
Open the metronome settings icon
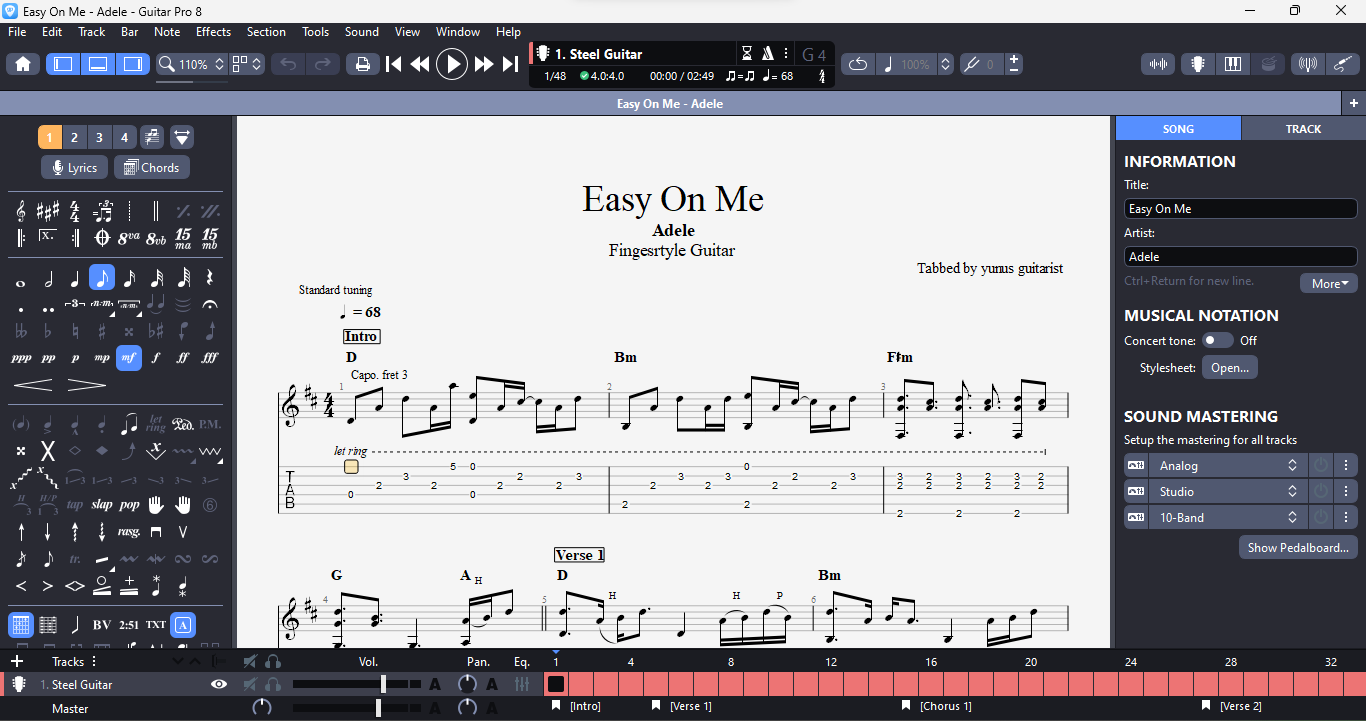point(768,54)
